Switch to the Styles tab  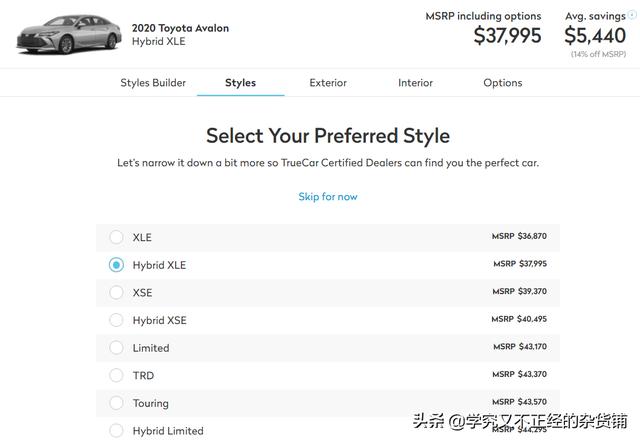point(240,83)
